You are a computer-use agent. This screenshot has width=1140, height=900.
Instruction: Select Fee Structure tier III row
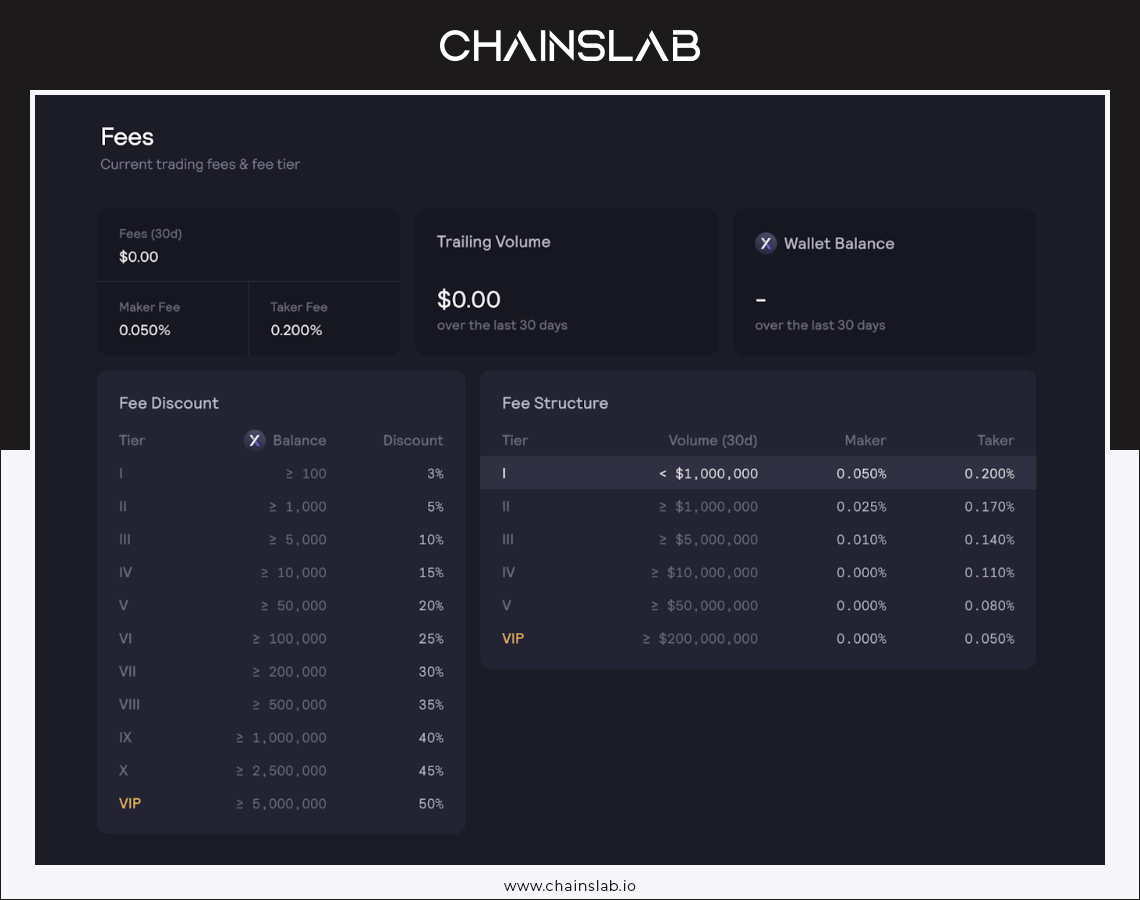coord(757,539)
